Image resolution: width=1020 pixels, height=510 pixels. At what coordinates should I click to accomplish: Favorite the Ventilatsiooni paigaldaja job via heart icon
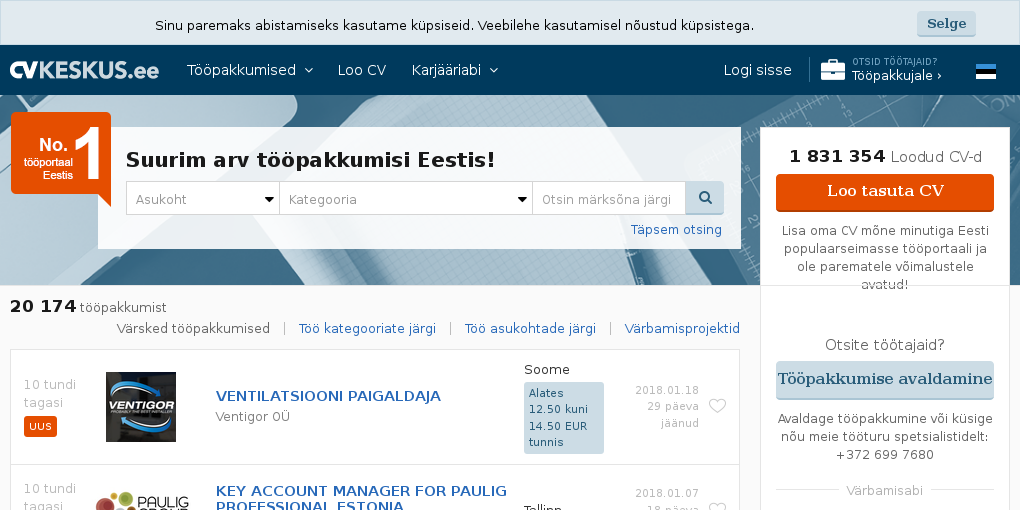717,406
